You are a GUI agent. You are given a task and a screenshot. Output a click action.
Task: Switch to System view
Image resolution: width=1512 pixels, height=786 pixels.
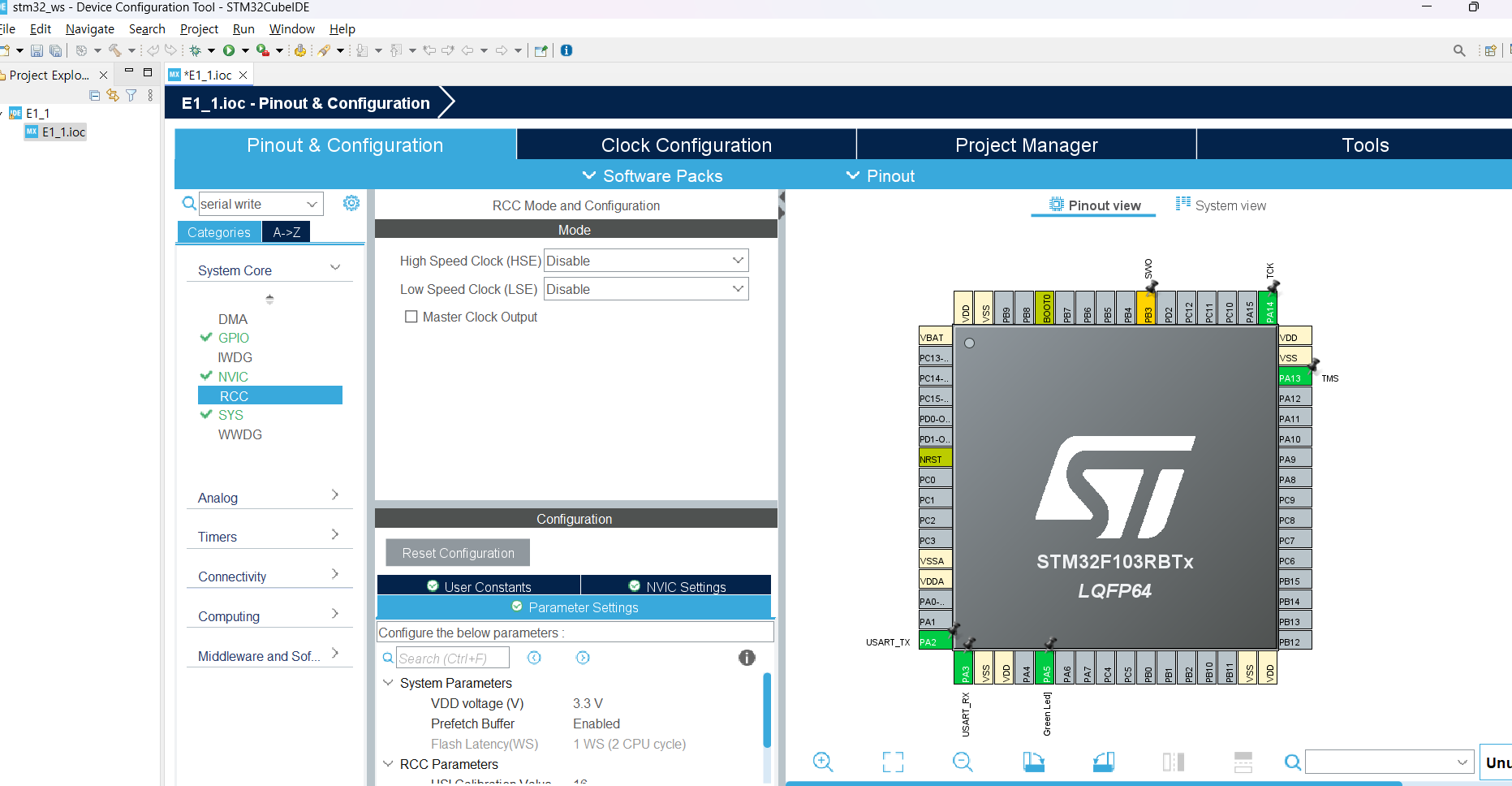tap(1221, 205)
